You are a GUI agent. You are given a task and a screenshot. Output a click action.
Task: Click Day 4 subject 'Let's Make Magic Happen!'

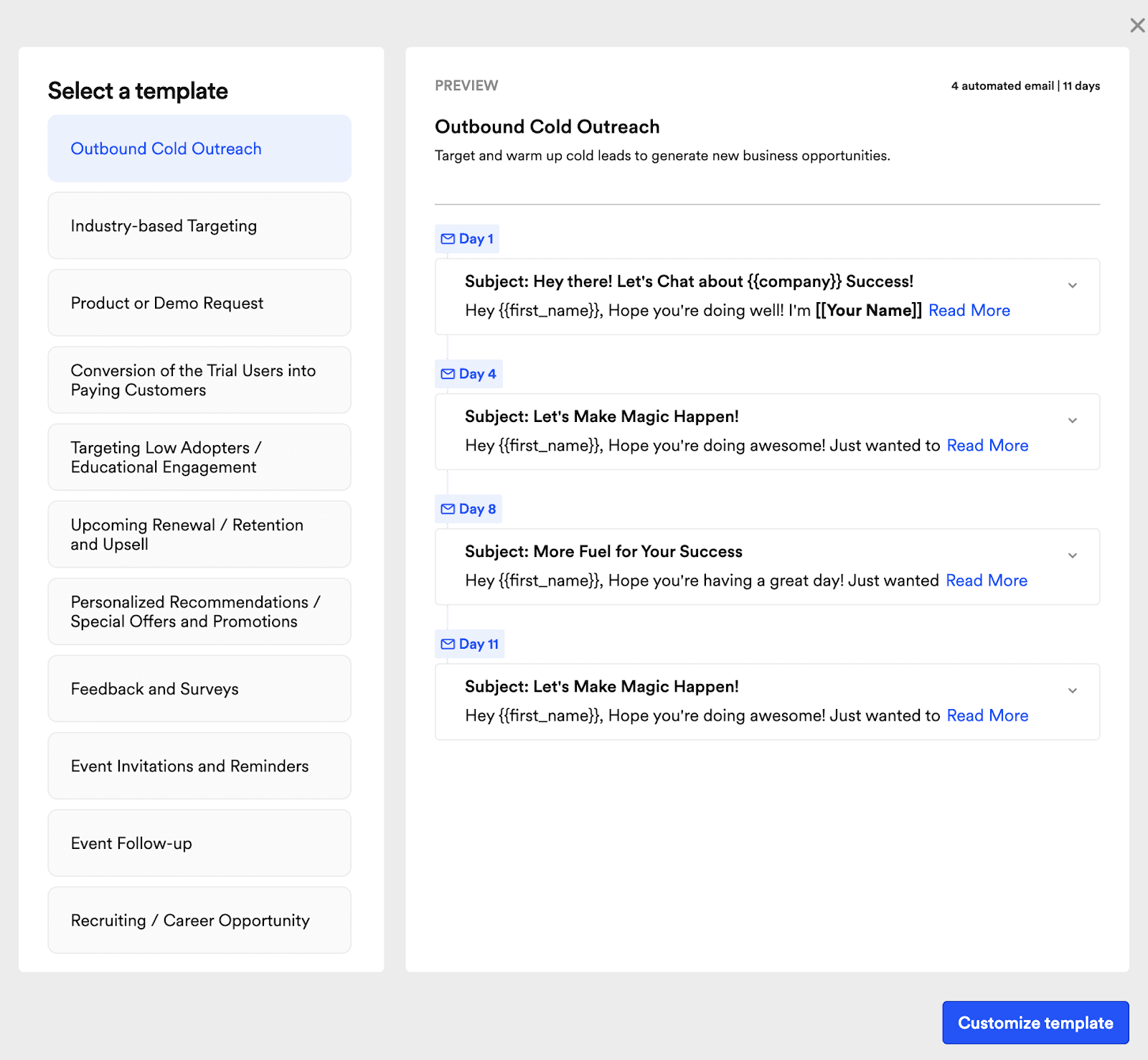[636, 416]
